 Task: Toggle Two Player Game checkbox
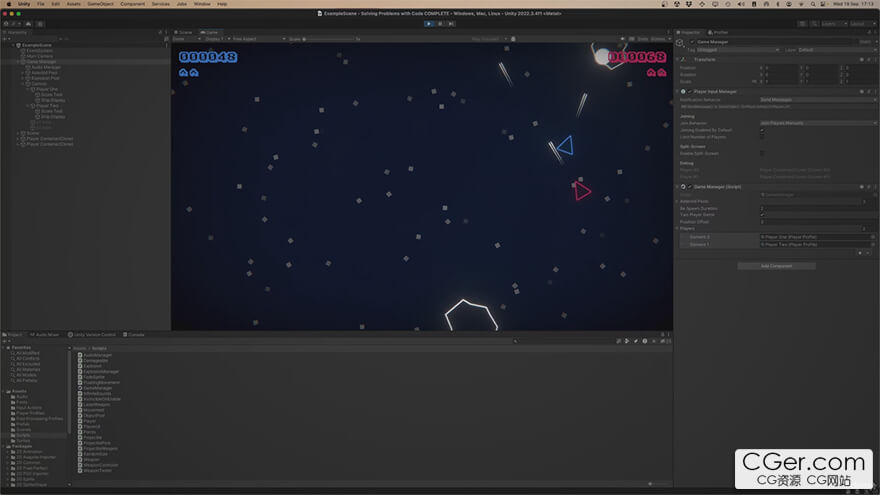click(x=762, y=215)
